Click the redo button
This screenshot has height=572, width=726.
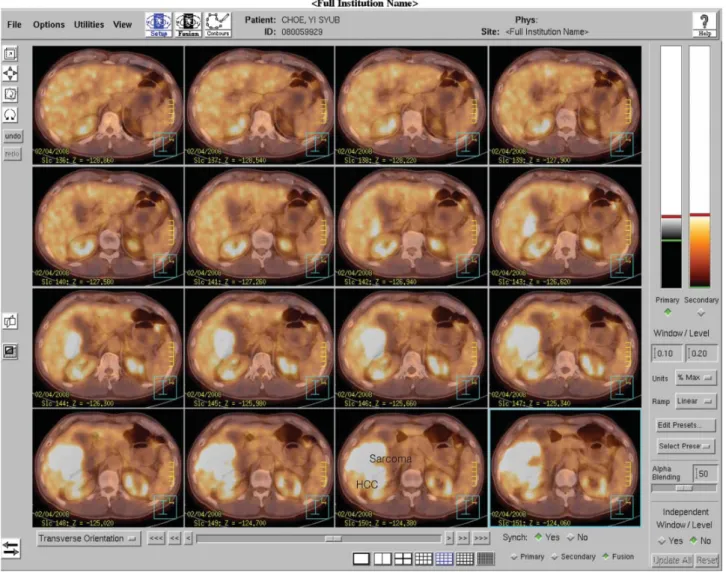pos(13,153)
